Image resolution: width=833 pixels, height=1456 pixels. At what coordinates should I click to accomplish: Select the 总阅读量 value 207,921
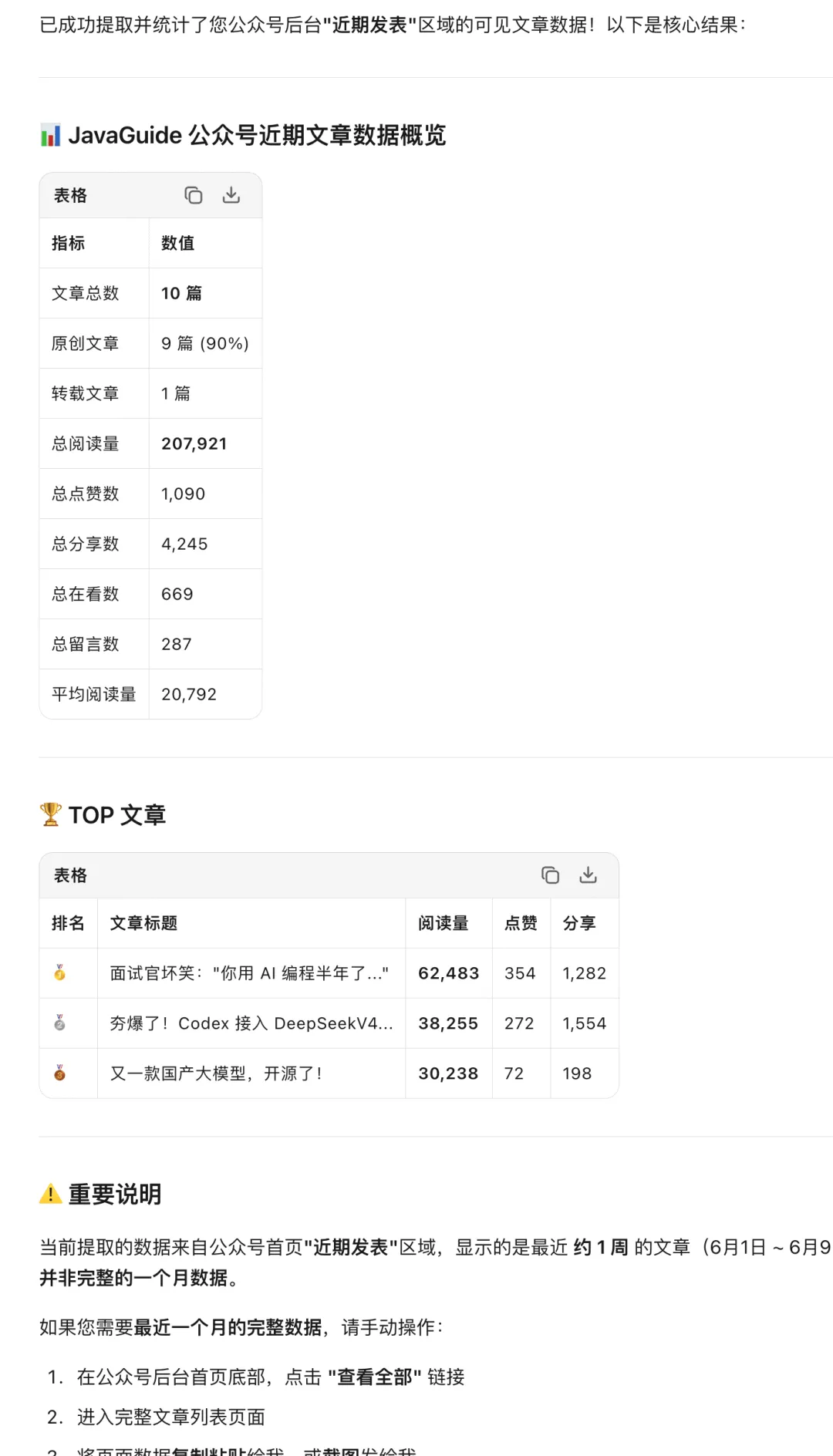point(194,443)
